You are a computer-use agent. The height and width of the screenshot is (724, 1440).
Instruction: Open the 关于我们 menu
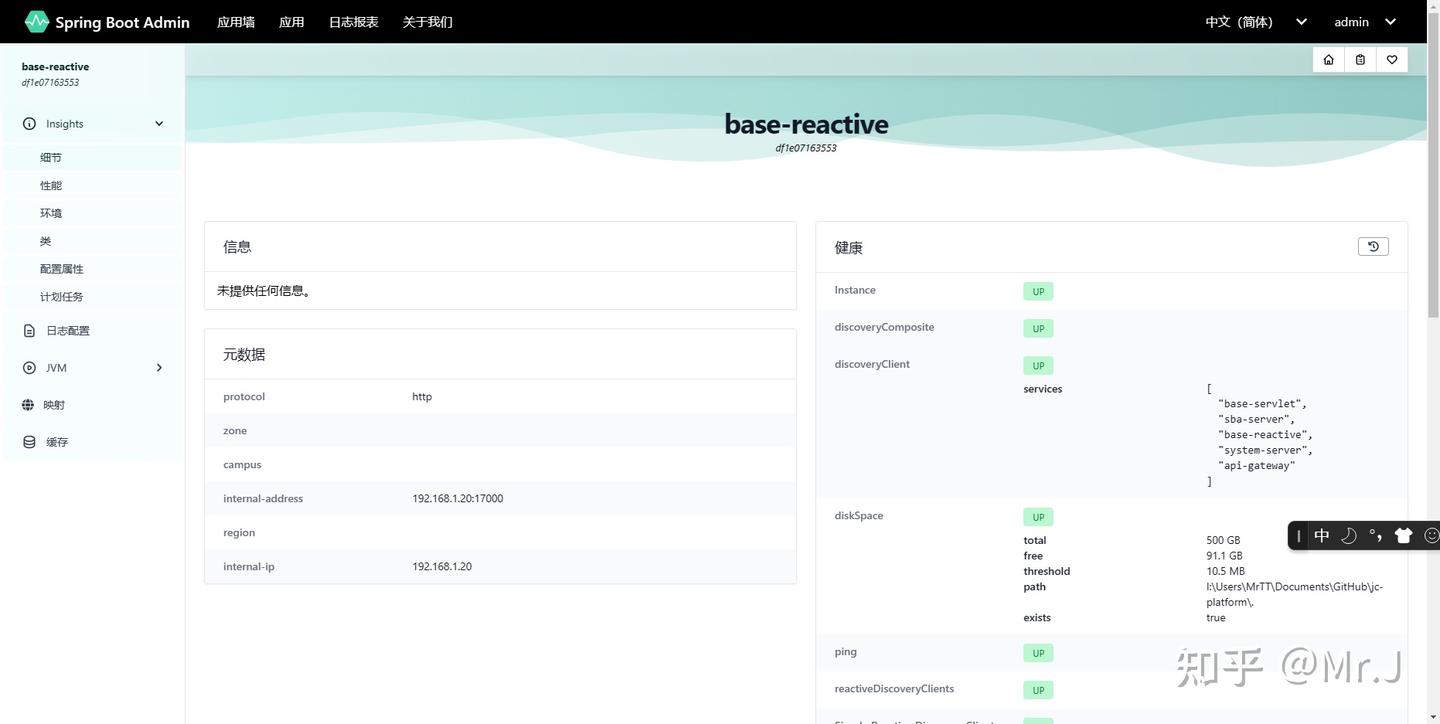(428, 22)
